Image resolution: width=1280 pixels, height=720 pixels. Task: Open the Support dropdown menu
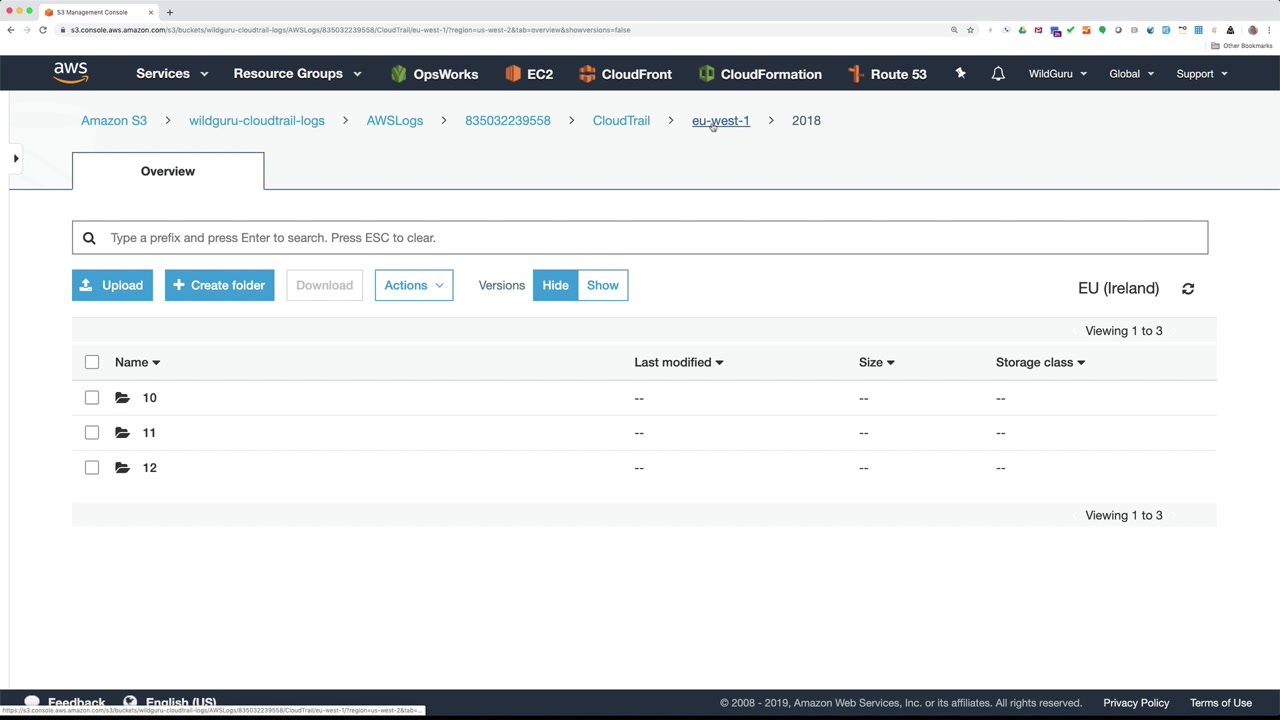point(1202,74)
